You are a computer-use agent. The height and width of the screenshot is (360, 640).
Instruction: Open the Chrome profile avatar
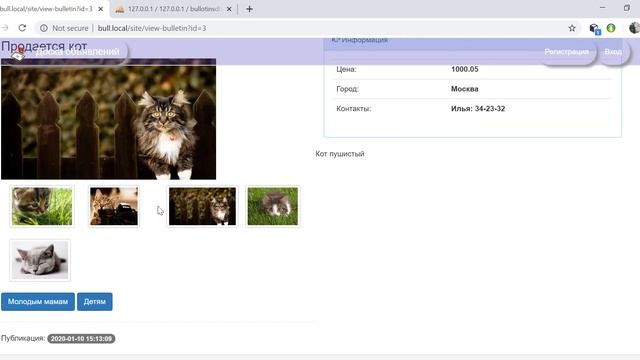(x=634, y=28)
